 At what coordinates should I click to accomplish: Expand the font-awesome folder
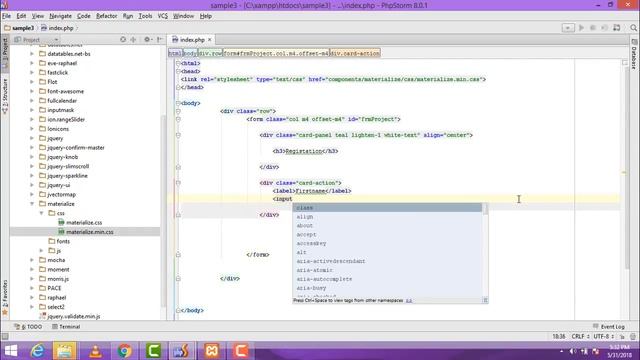pos(32,91)
